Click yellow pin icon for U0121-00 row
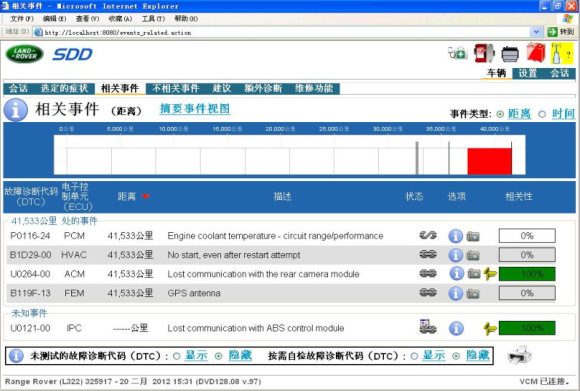The height and width of the screenshot is (391, 580). 490,328
